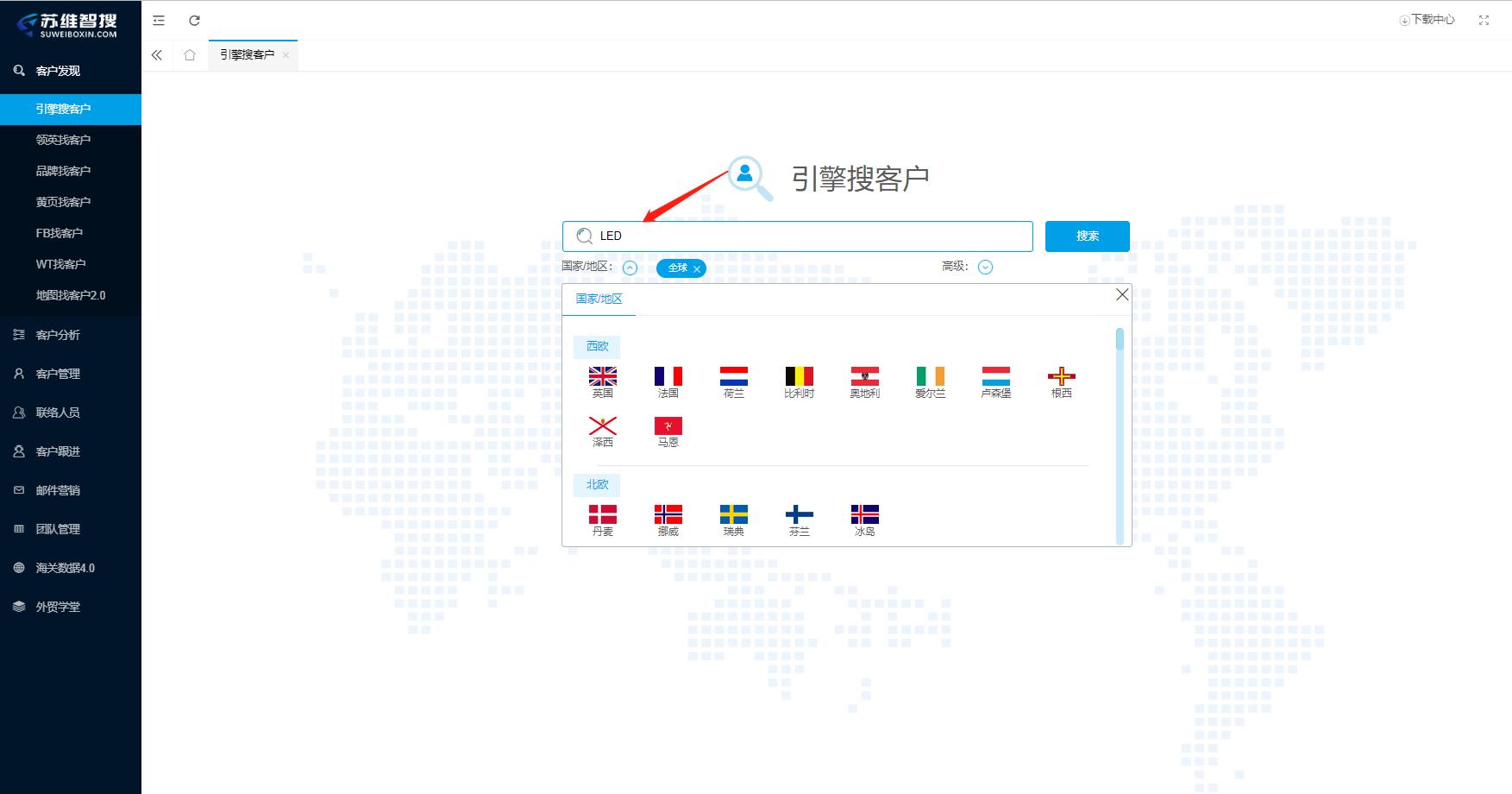Open 海关数据4.0 from the sidebar
The width and height of the screenshot is (1512, 794).
point(63,568)
